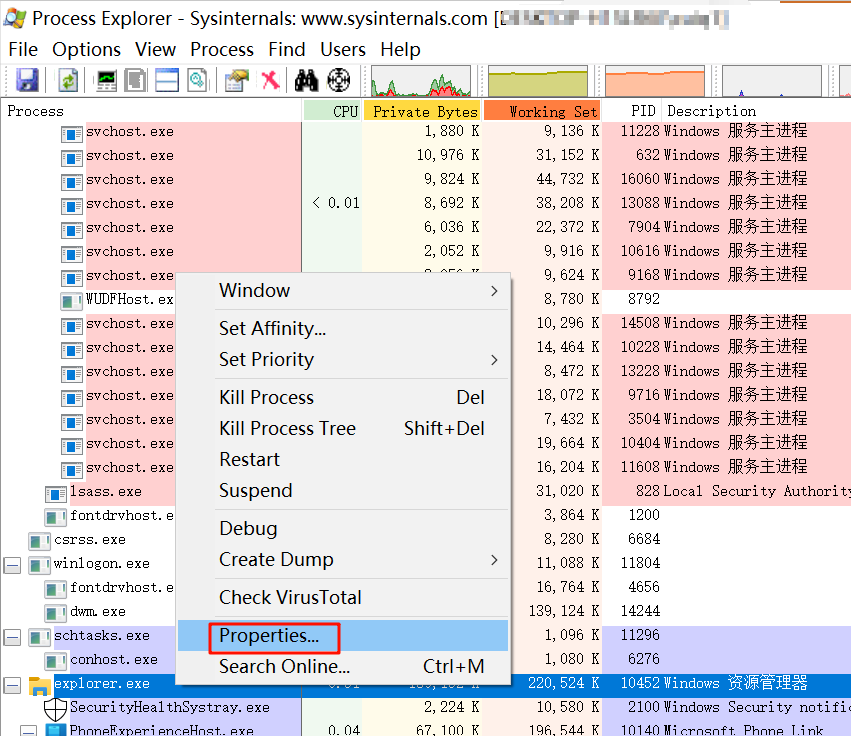This screenshot has height=736, width=851.
Task: Click the Refresh Now toolbar icon
Action: pyautogui.click(x=68, y=80)
